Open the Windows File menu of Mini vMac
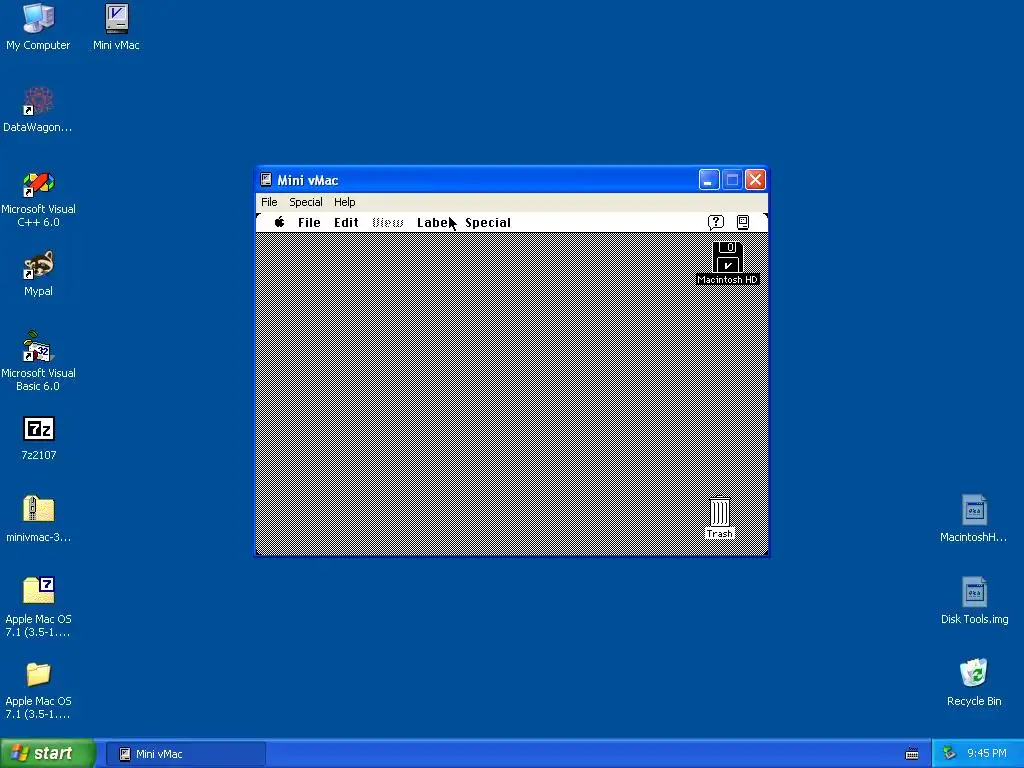Viewport: 1024px width, 768px height. tap(269, 202)
